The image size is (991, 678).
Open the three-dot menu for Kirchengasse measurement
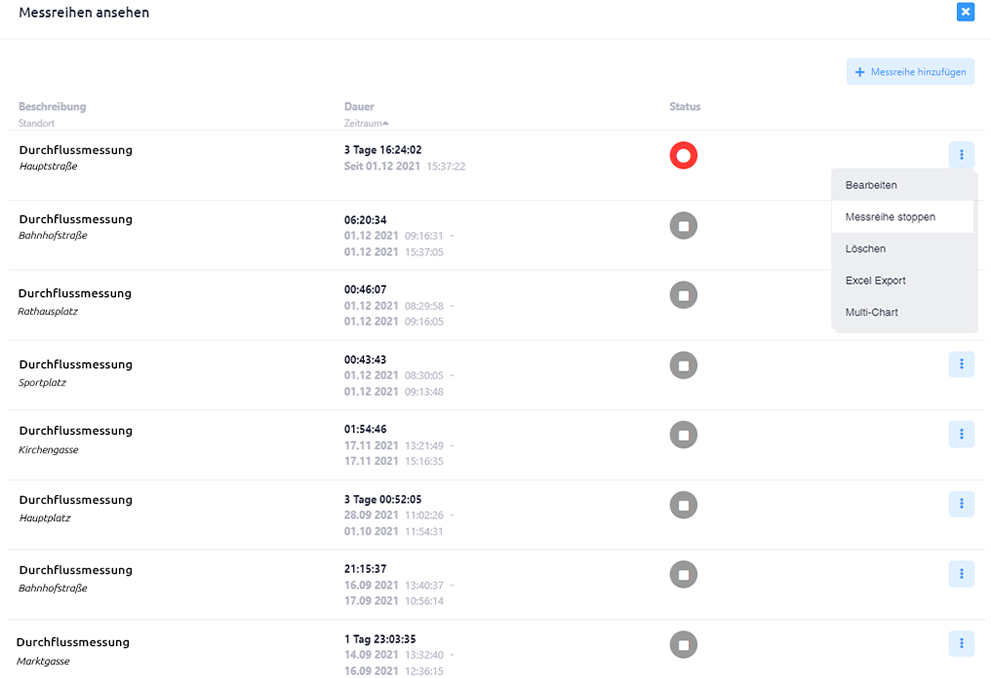pyautogui.click(x=961, y=434)
